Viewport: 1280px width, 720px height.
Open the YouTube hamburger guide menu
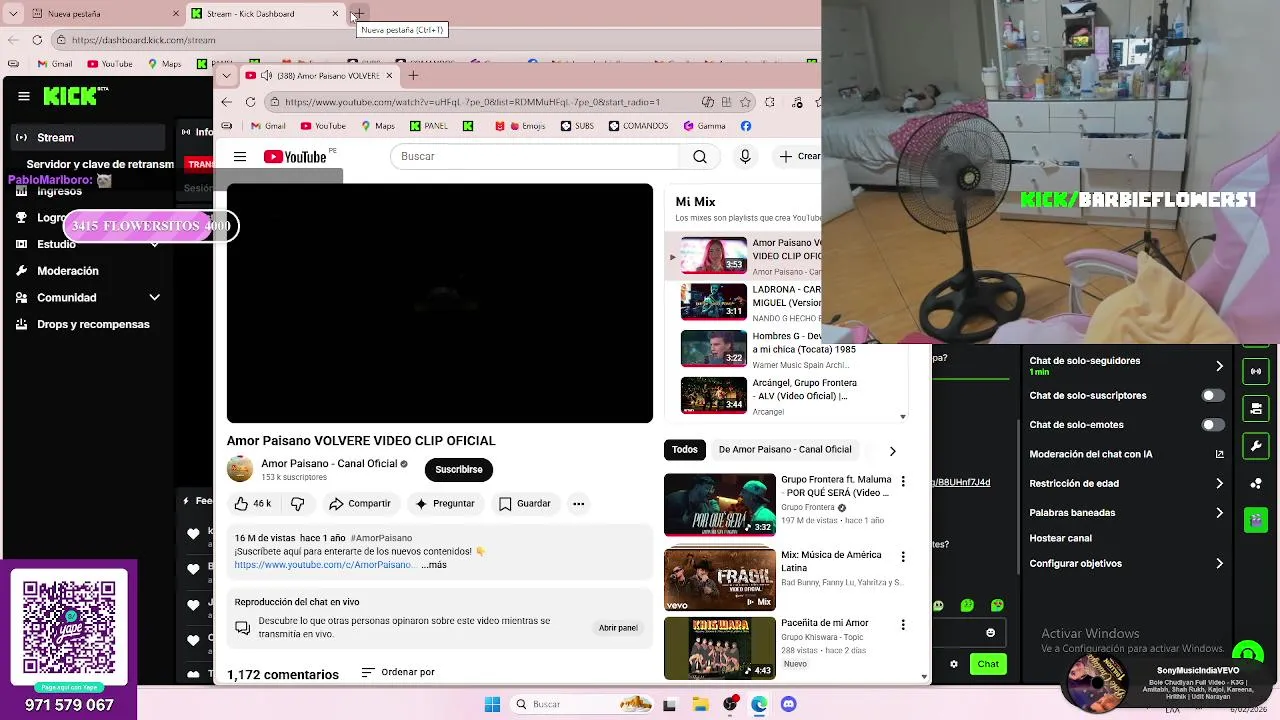[x=240, y=157]
